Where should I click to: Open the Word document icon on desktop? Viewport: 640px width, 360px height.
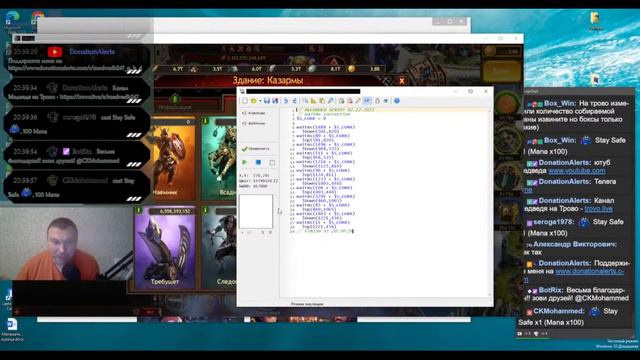[12, 325]
